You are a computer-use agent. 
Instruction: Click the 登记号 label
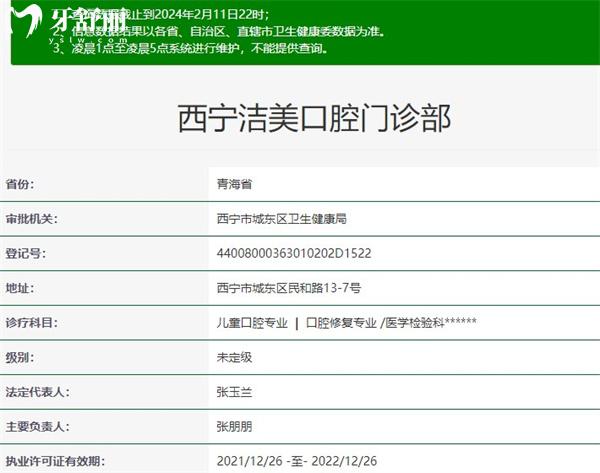click(25, 253)
